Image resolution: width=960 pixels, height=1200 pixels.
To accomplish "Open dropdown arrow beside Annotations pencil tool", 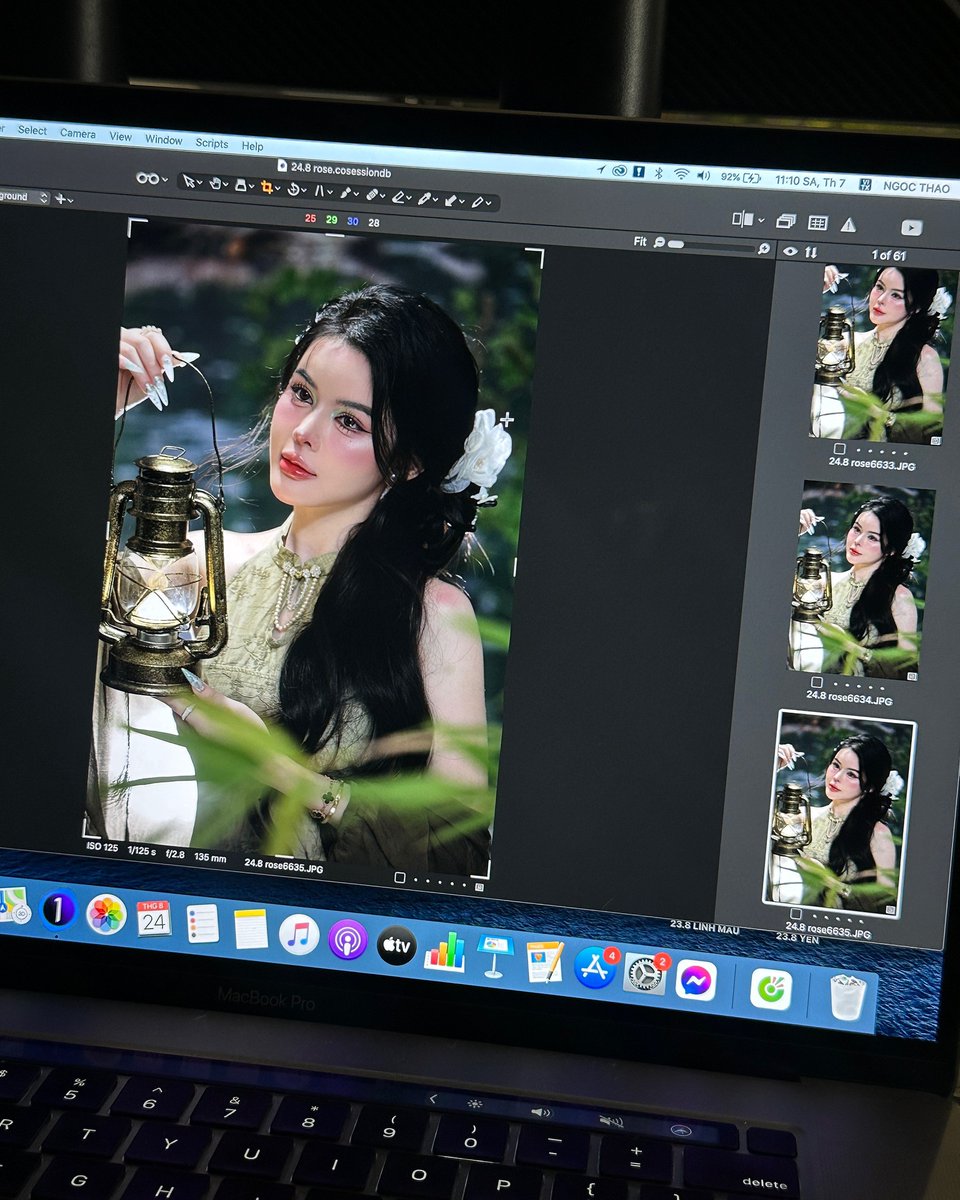I will click(x=488, y=203).
